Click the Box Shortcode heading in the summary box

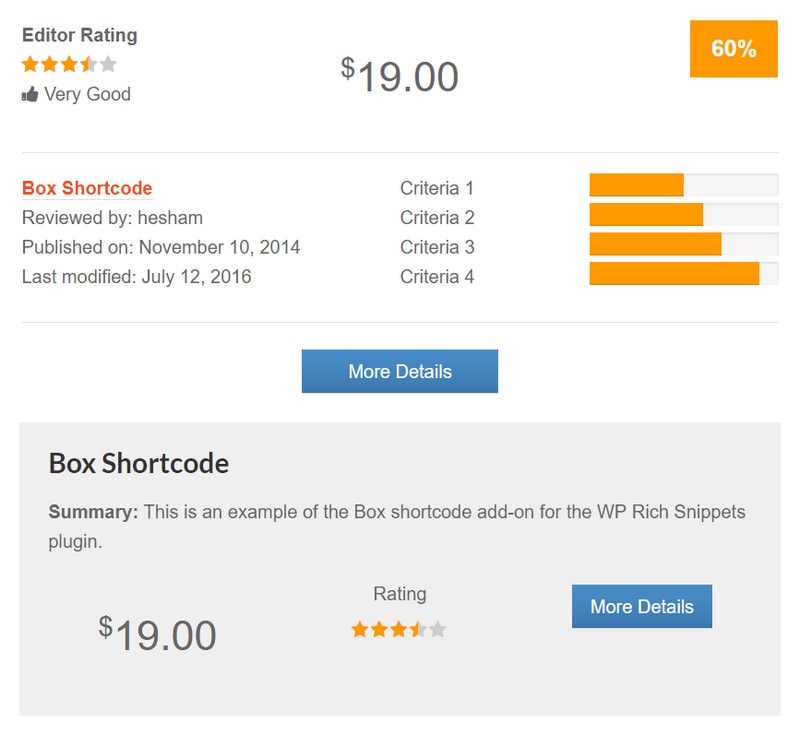point(137,463)
